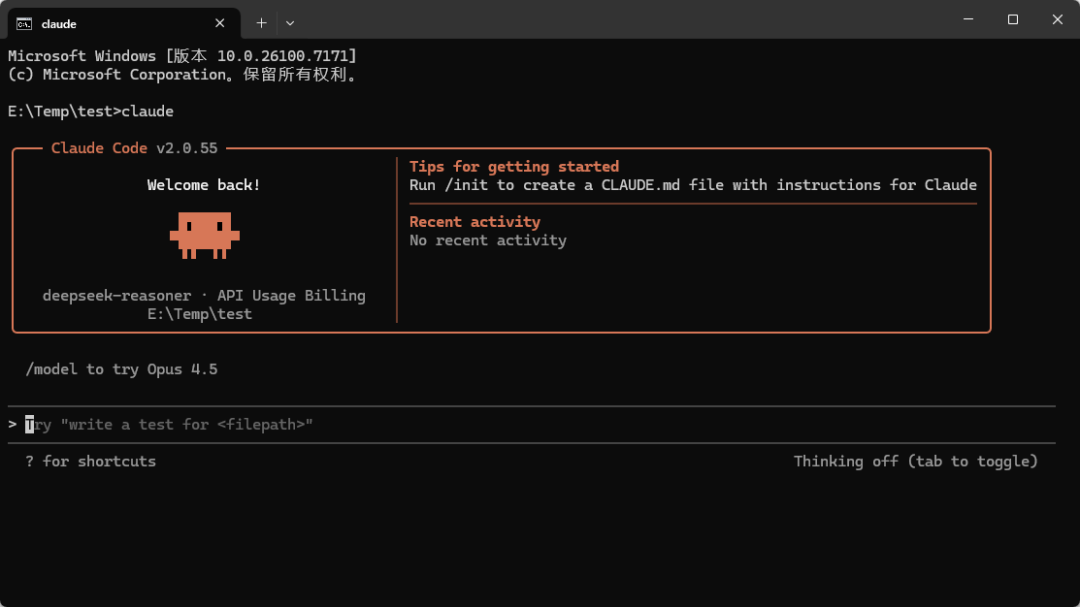The width and height of the screenshot is (1080, 607).
Task: Toggle Thinking off status in the status bar
Action: click(x=916, y=461)
